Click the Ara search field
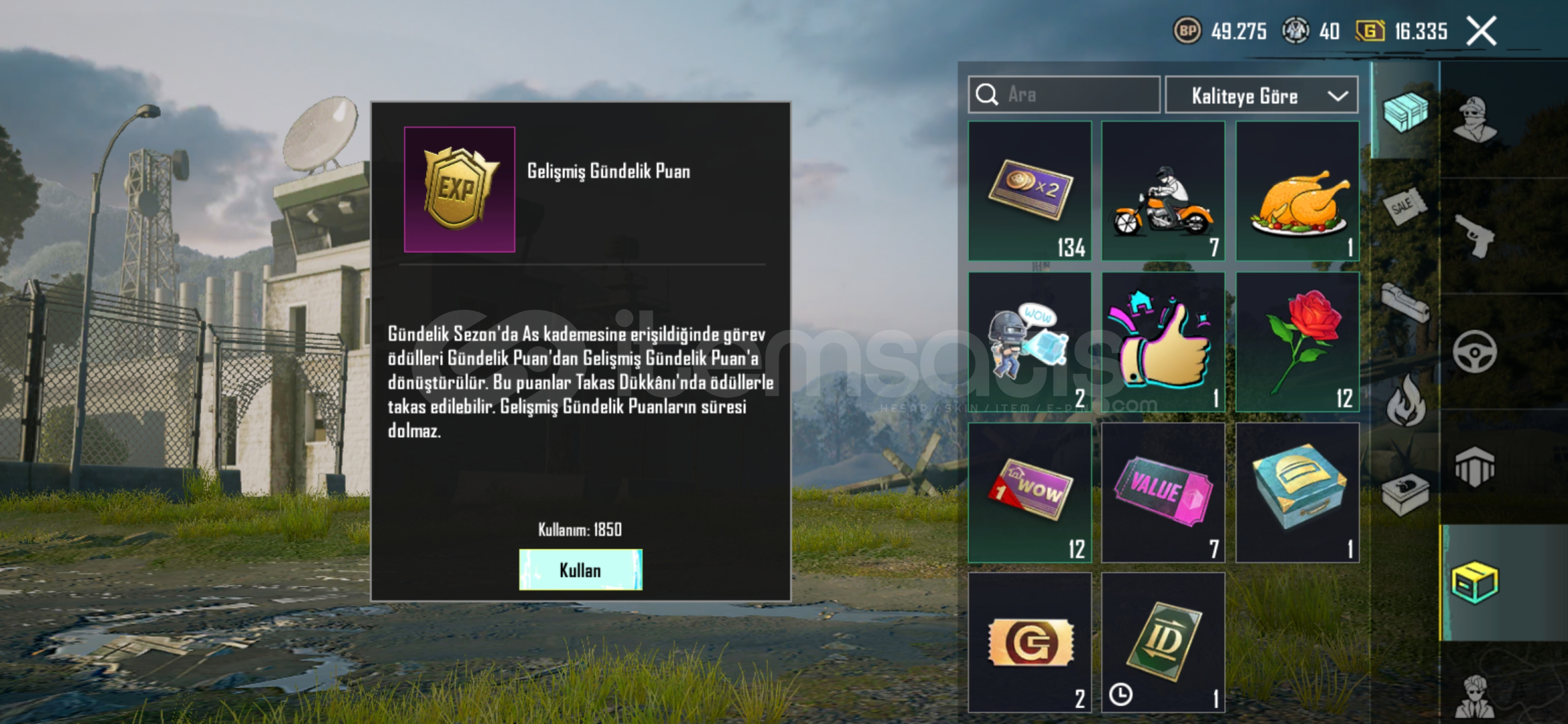The image size is (1568, 724). [x=1064, y=95]
